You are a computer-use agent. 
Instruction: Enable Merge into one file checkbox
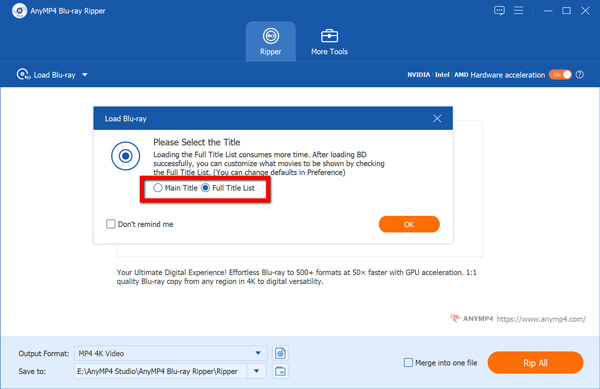(408, 362)
